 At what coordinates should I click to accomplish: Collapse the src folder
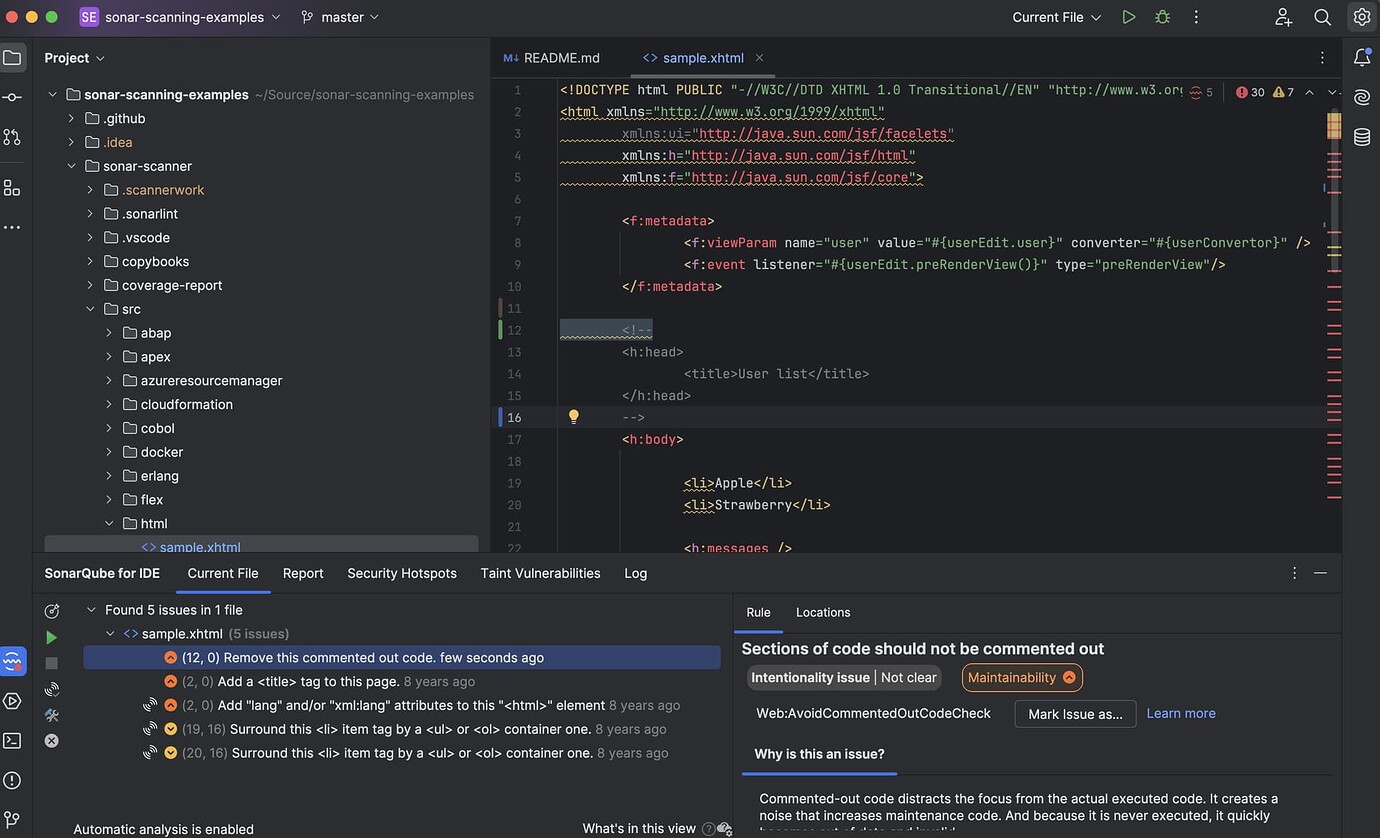point(90,308)
